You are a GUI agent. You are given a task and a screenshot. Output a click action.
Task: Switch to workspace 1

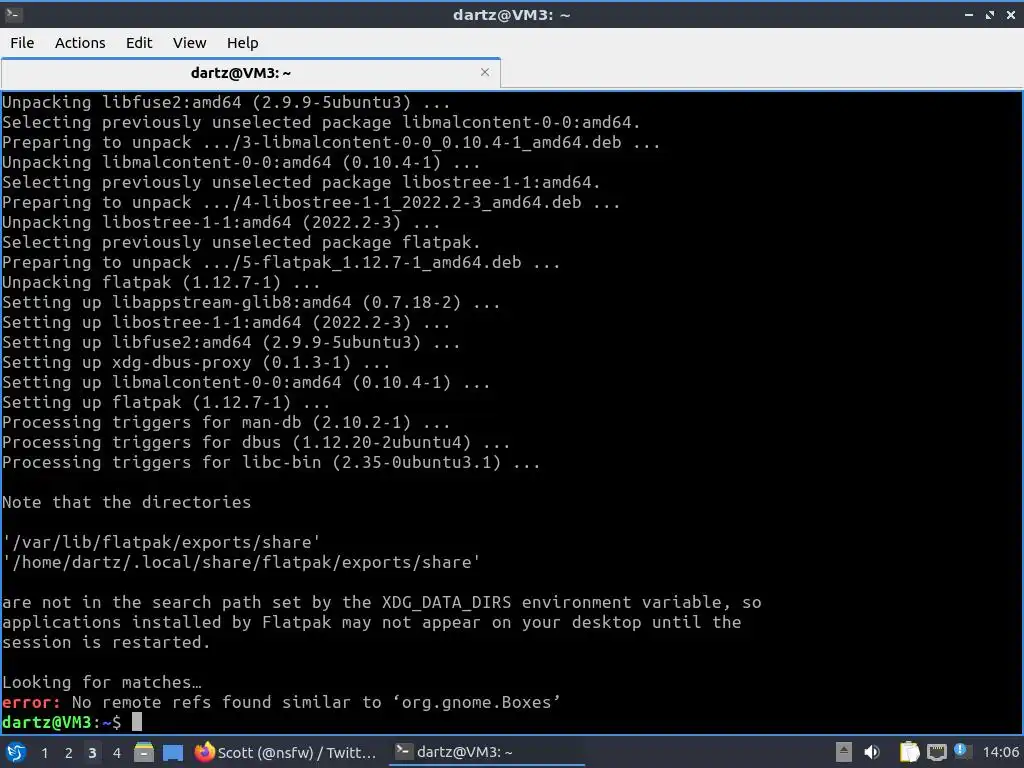coord(44,753)
